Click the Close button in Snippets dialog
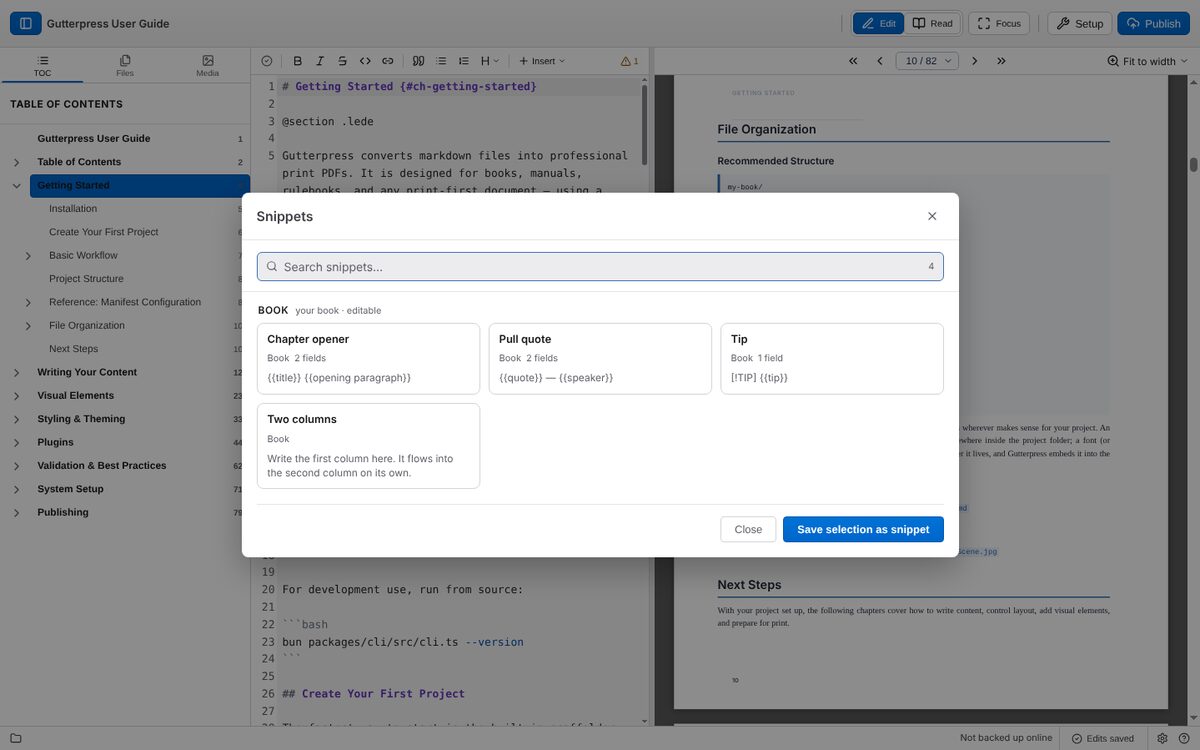 [x=748, y=529]
